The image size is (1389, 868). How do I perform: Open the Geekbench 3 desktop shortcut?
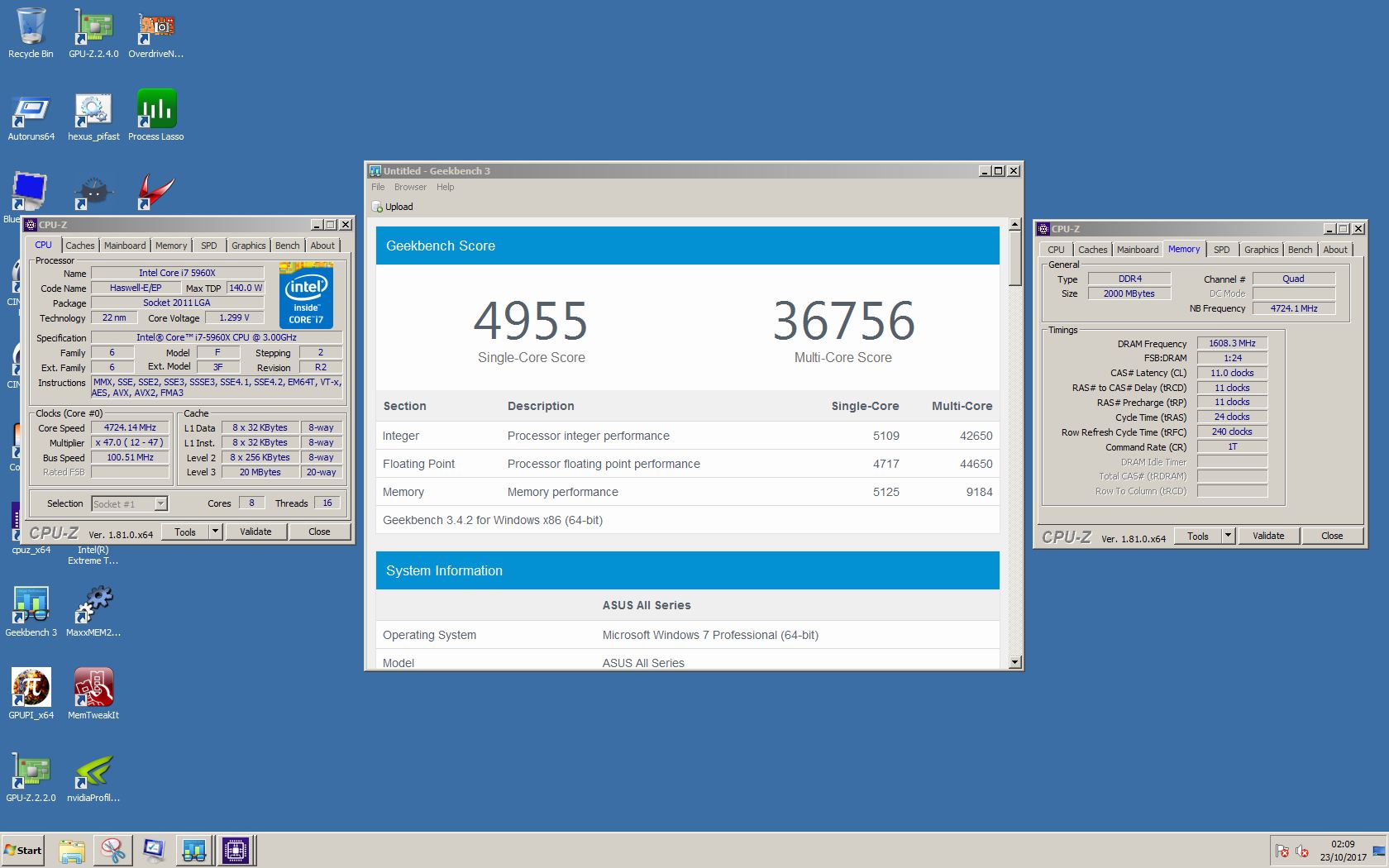[x=31, y=612]
